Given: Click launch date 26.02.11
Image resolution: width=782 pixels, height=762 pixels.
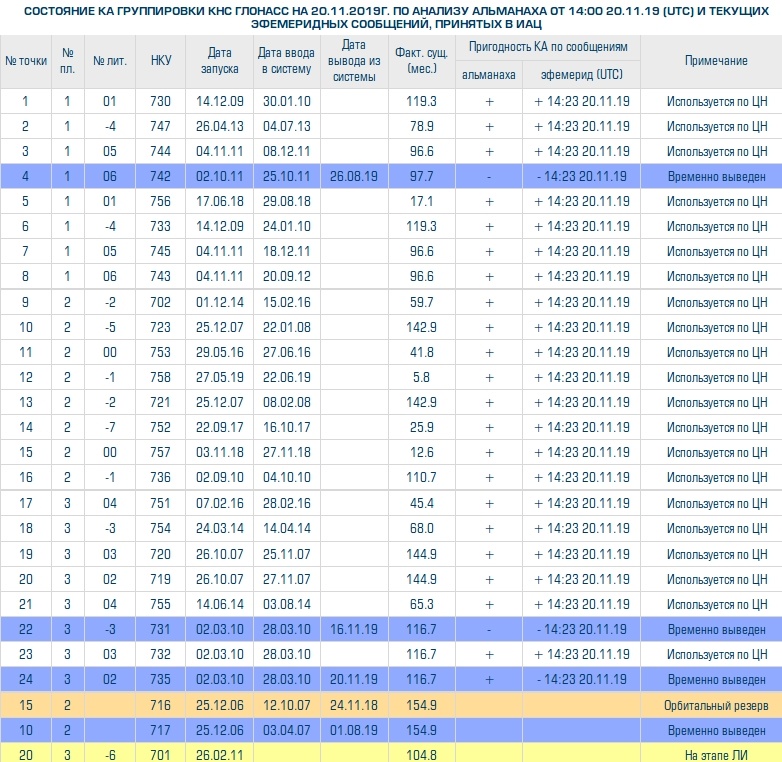Looking at the screenshot, I should point(219,755).
